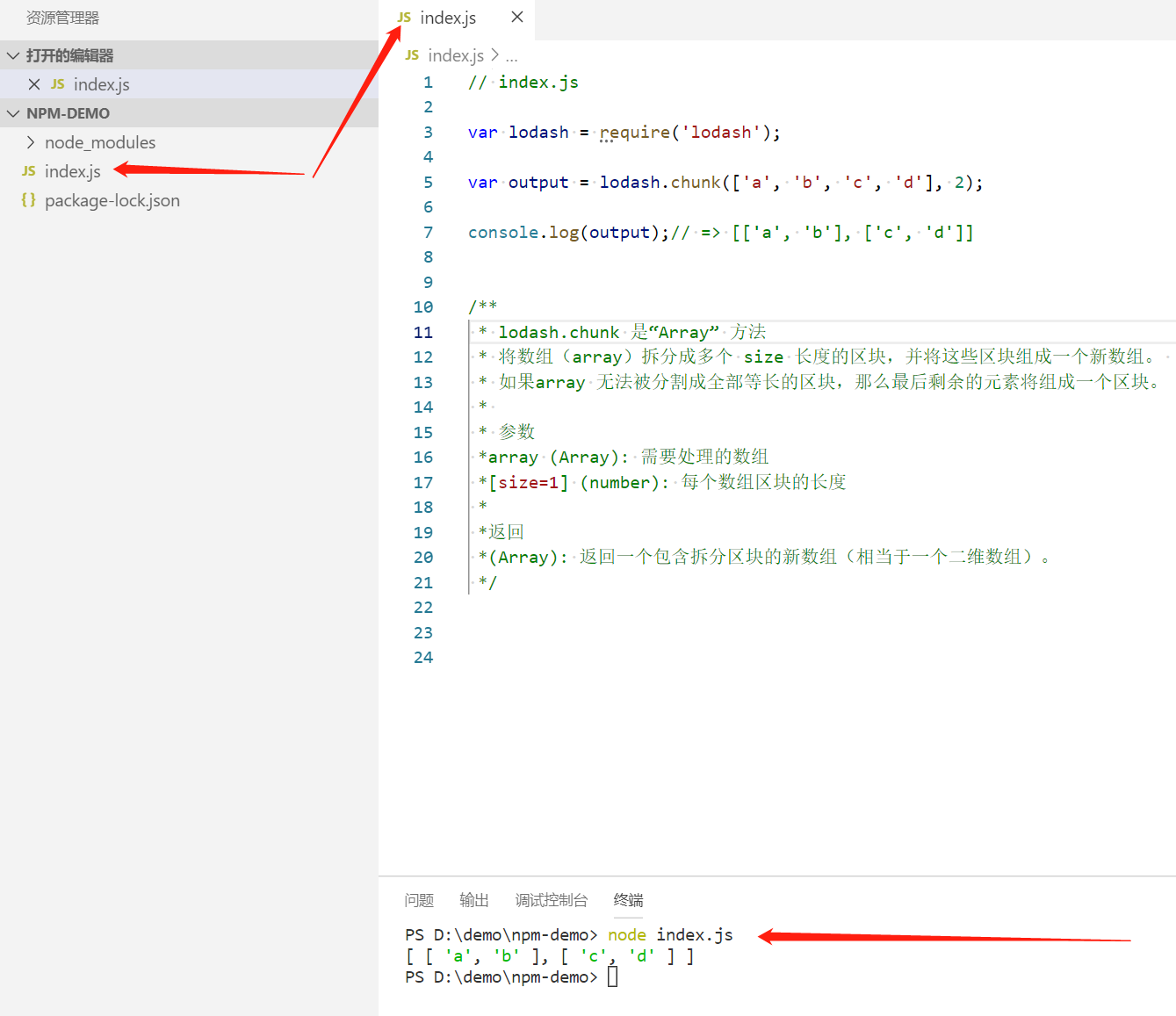This screenshot has width=1176, height=1016.
Task: Click 'var lodash' on line 3
Action: point(518,133)
